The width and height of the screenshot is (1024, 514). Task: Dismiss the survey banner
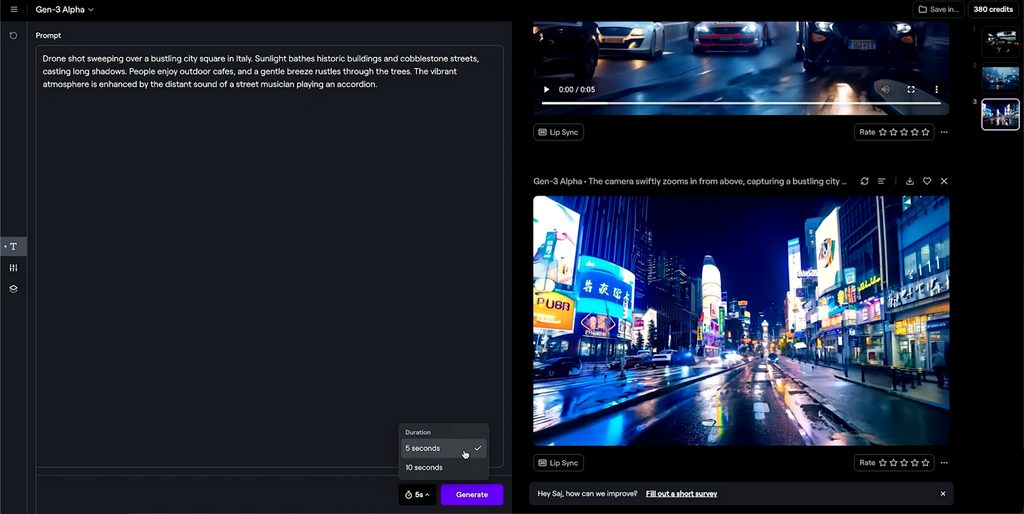(x=942, y=494)
